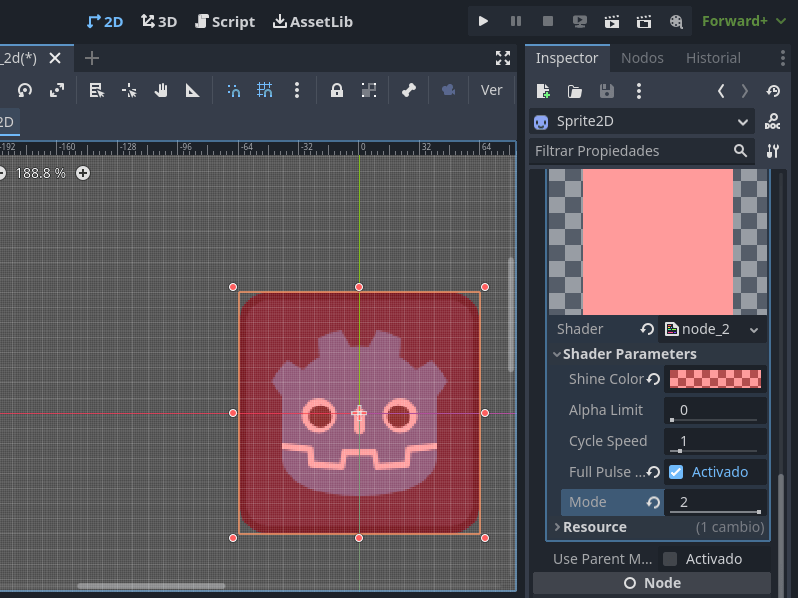Switch to the Historial tab
The height and width of the screenshot is (598, 798).
pos(713,58)
